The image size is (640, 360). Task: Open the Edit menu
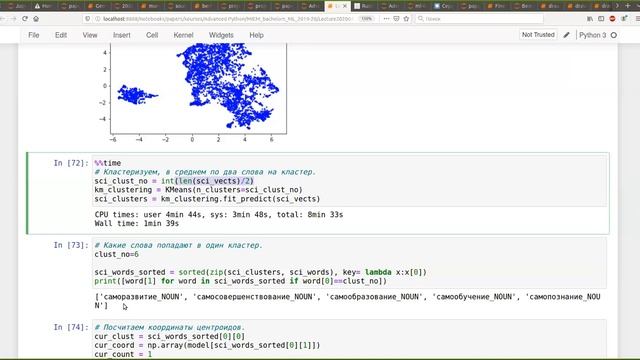pyautogui.click(x=61, y=35)
